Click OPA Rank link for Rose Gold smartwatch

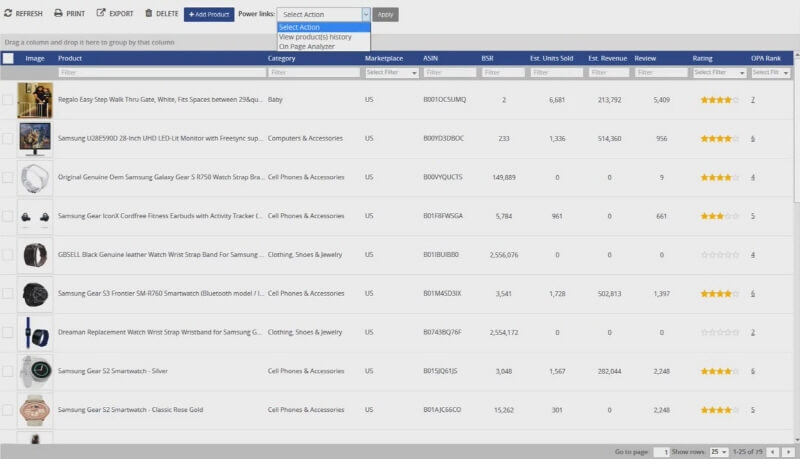[753, 410]
